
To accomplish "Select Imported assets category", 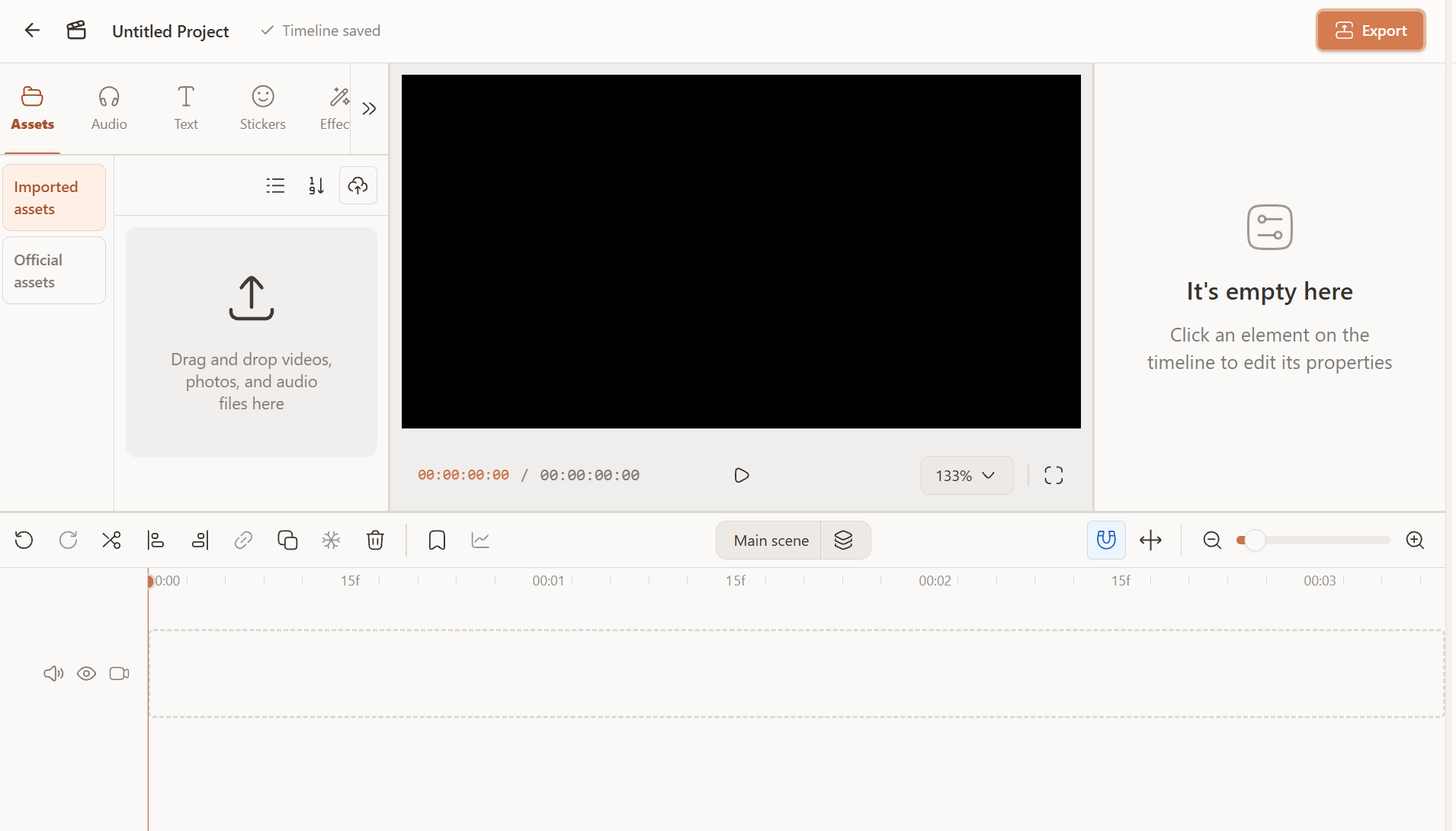I will click(54, 197).
